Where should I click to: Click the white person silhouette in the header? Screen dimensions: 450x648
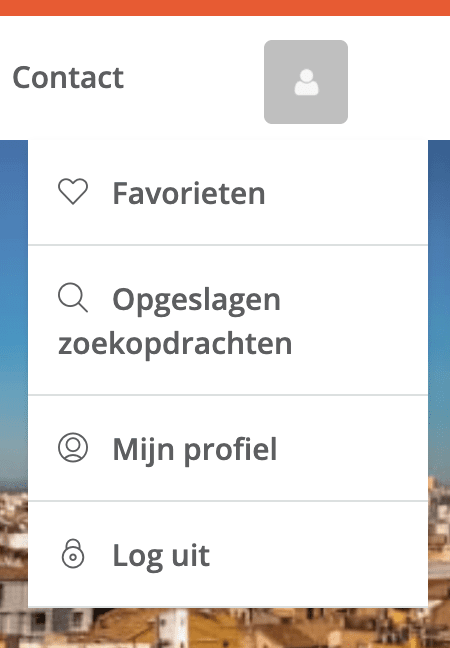point(306,82)
